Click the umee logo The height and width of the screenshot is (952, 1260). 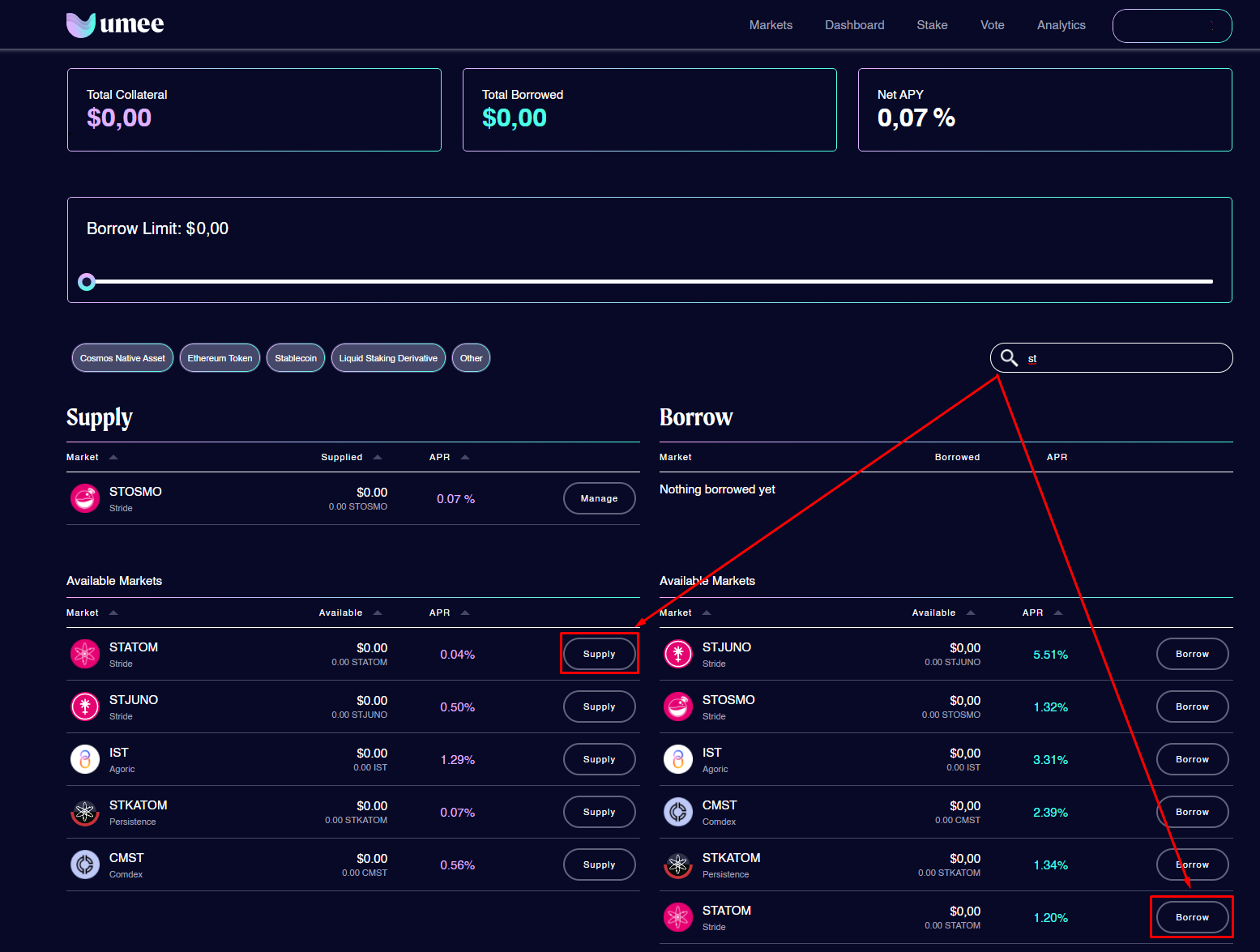(115, 24)
